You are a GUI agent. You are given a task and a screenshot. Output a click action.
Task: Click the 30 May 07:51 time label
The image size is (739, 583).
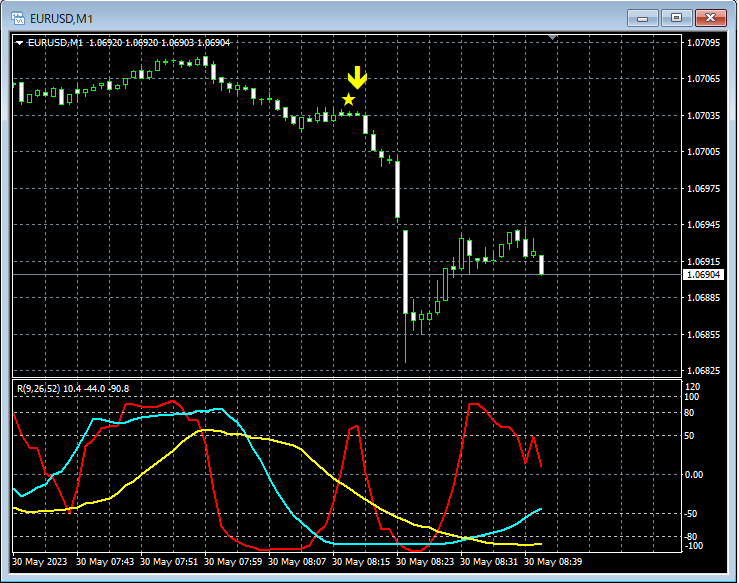[169, 562]
